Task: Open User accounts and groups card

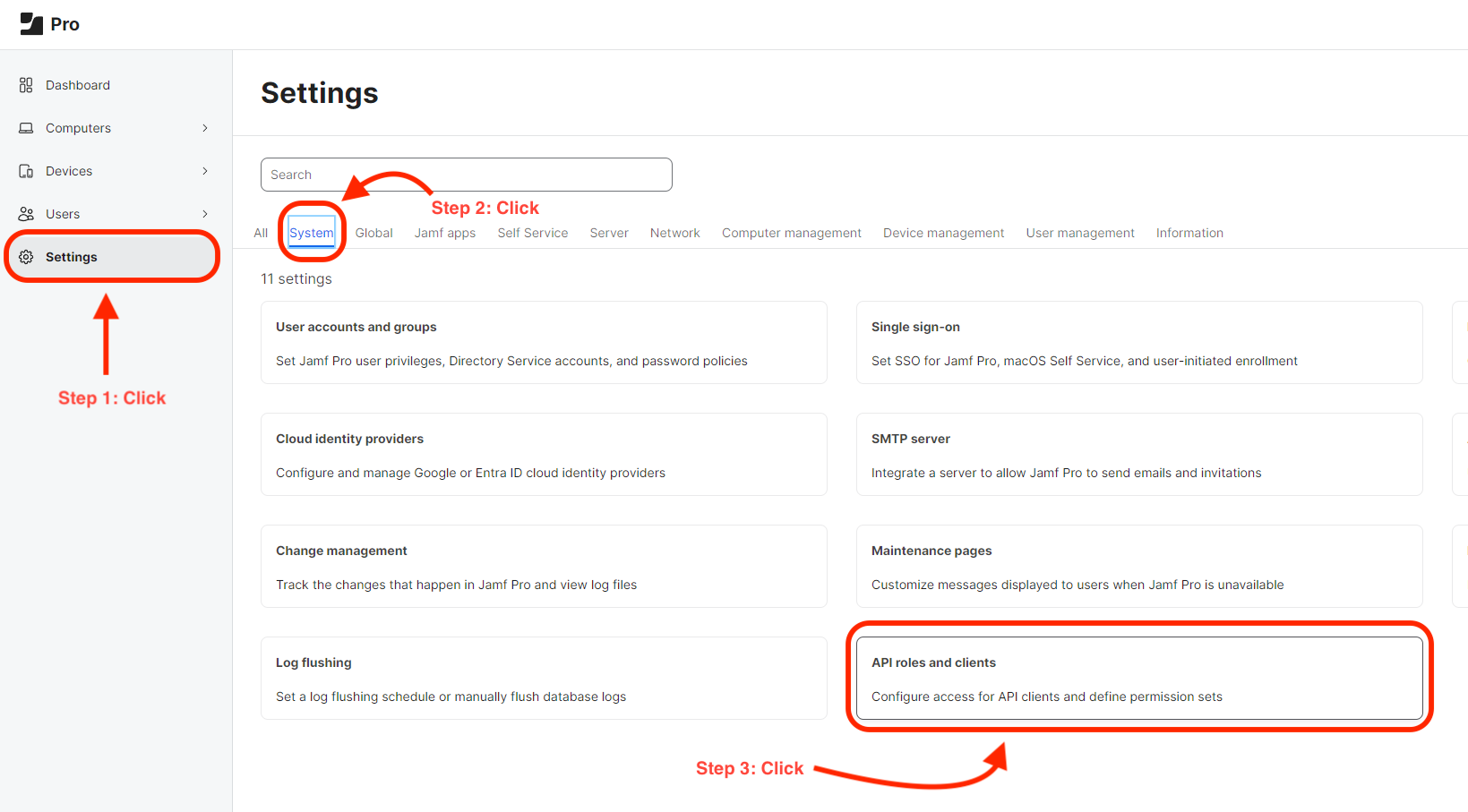Action: click(x=543, y=343)
